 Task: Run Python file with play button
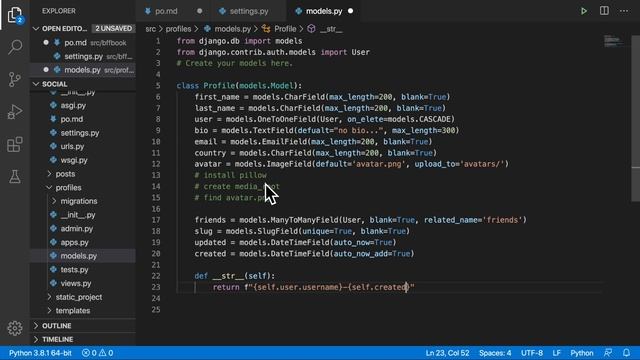[584, 11]
